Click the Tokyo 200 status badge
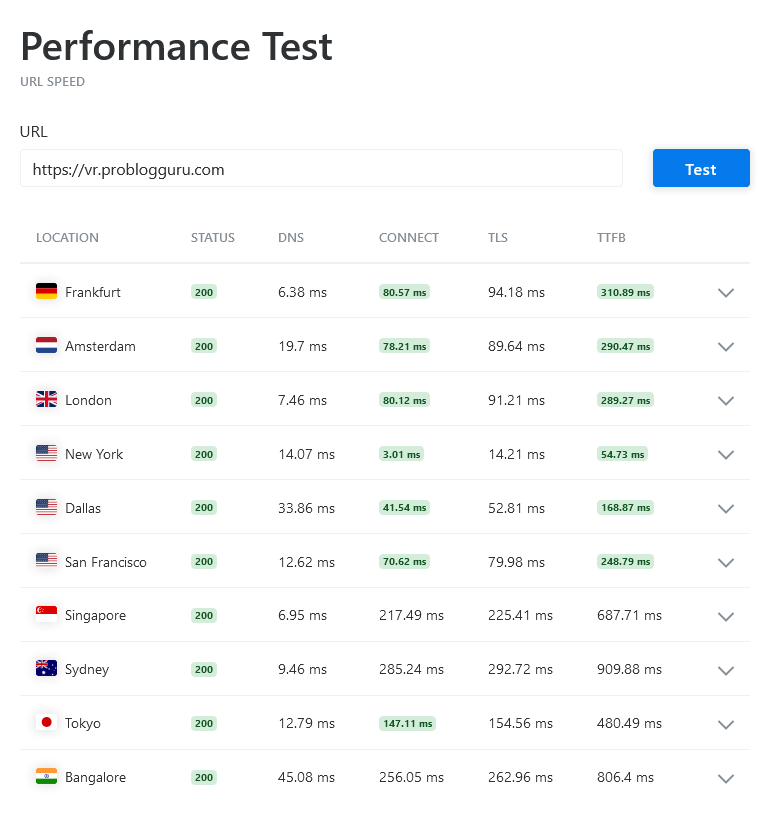This screenshot has width=766, height=837. point(204,723)
